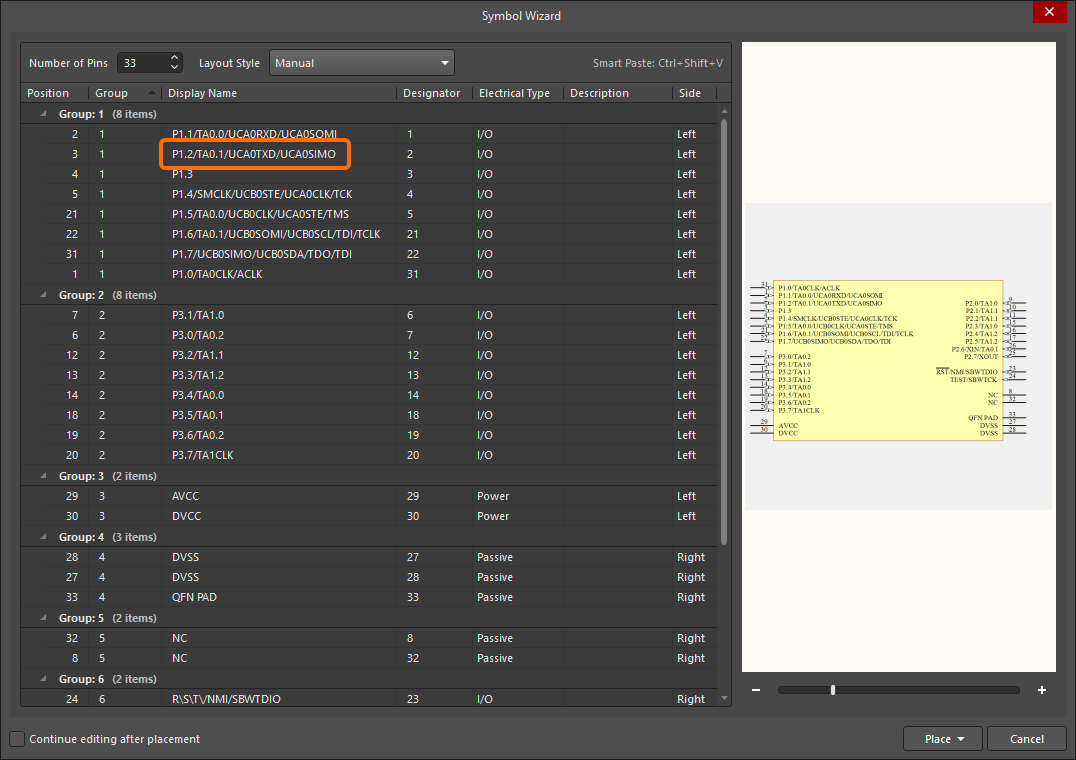Collapse the Group: 2 section

(43, 295)
